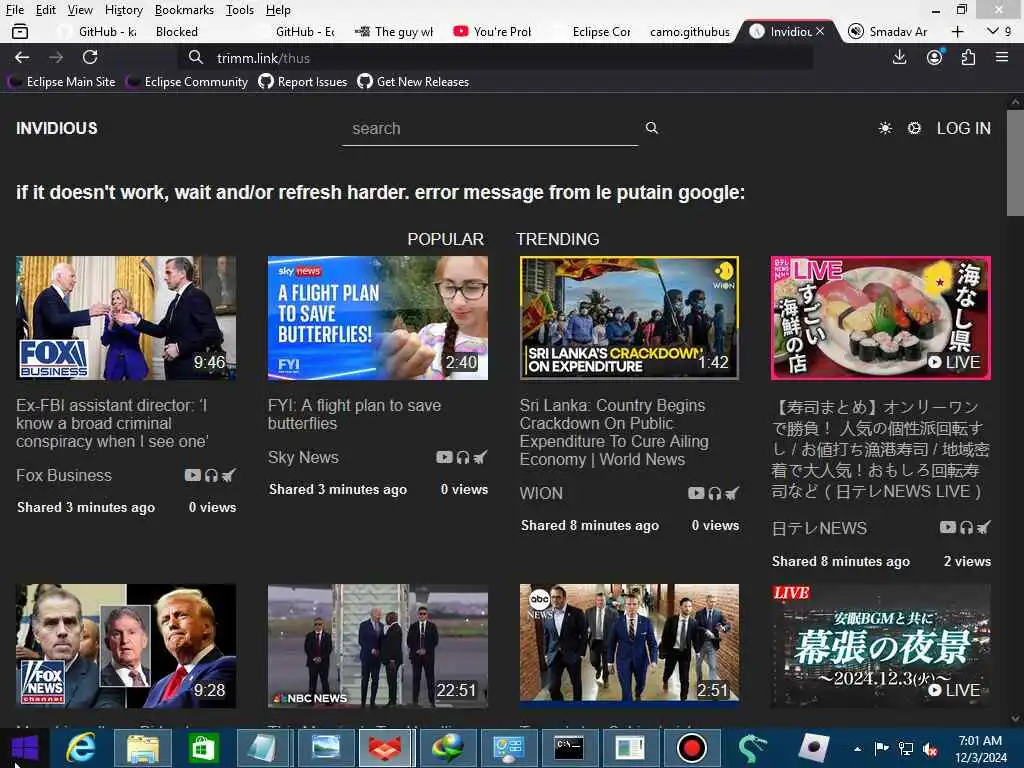Open the browser downloads panel
Image resolution: width=1024 pixels, height=768 pixels.
coord(899,57)
